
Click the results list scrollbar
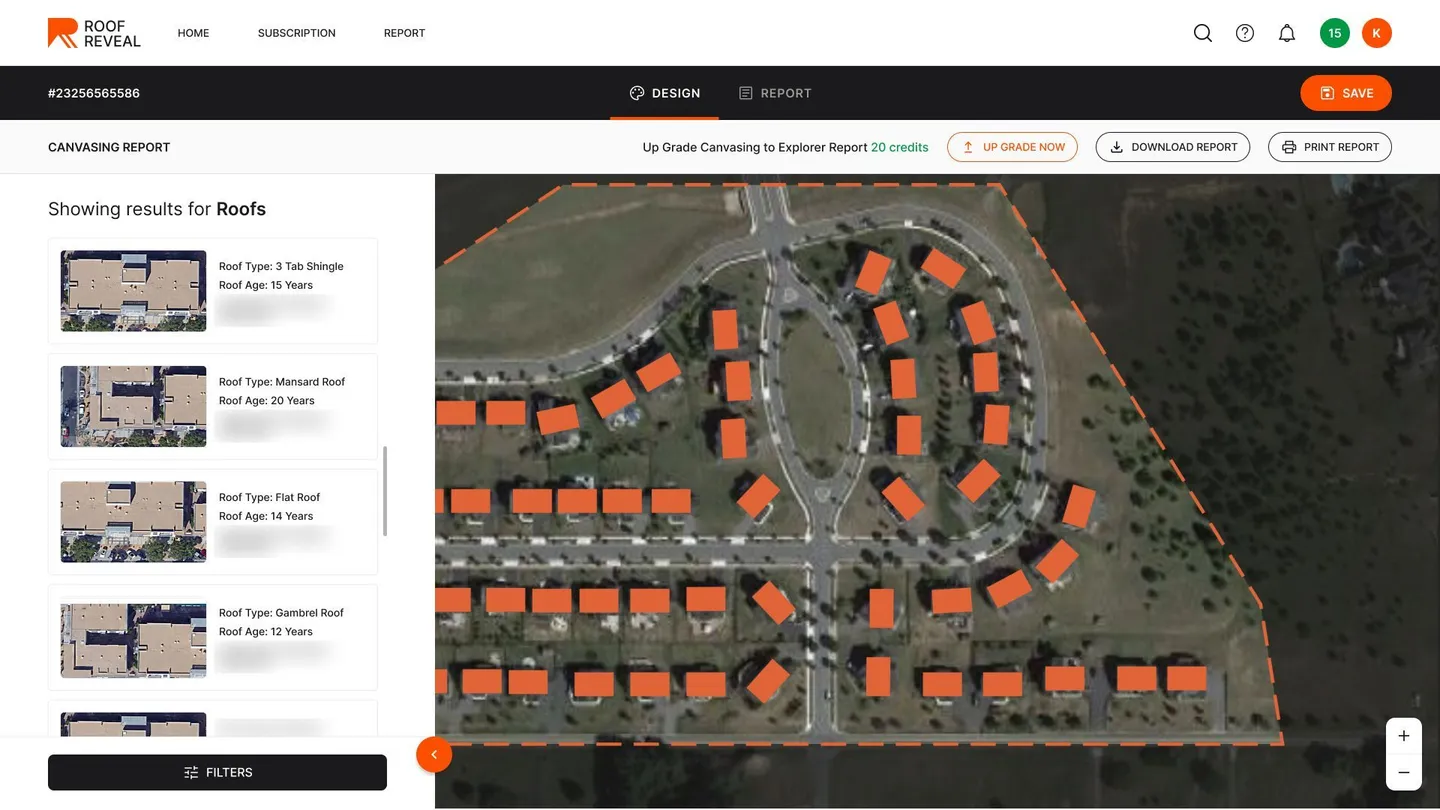(385, 491)
